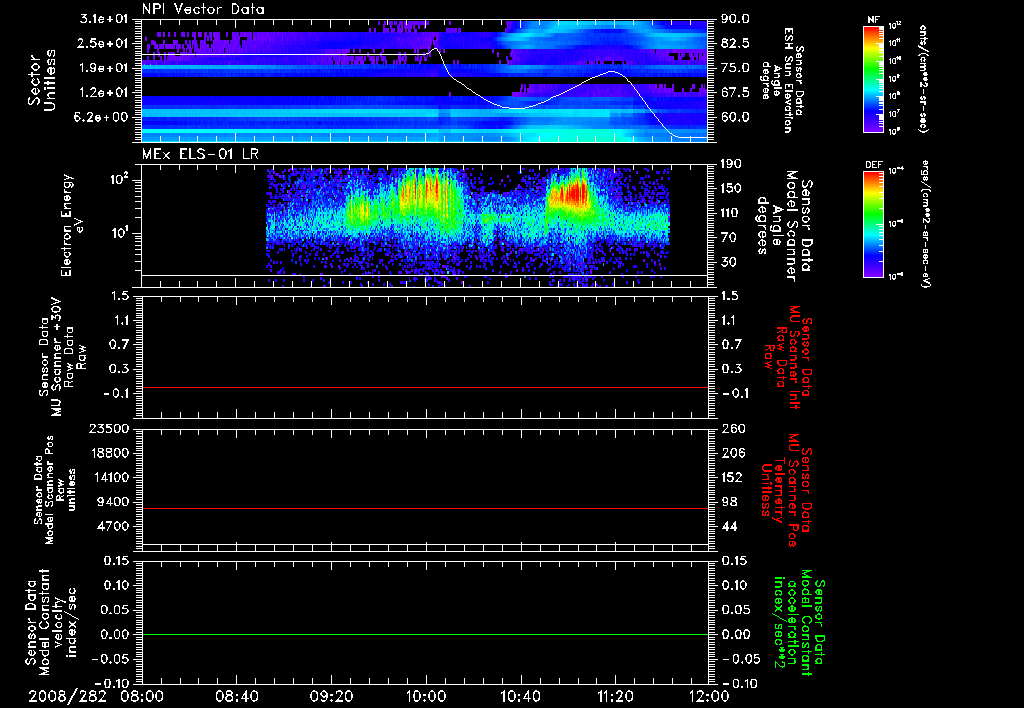1024x708 pixels.
Task: Click the "44" telemetry tick label
Action: pyautogui.click(x=728, y=526)
